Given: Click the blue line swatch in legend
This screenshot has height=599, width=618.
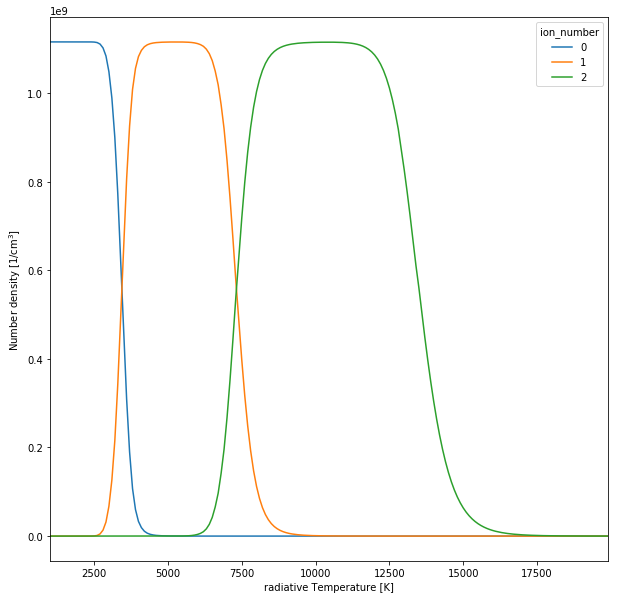Looking at the screenshot, I should tap(553, 47).
